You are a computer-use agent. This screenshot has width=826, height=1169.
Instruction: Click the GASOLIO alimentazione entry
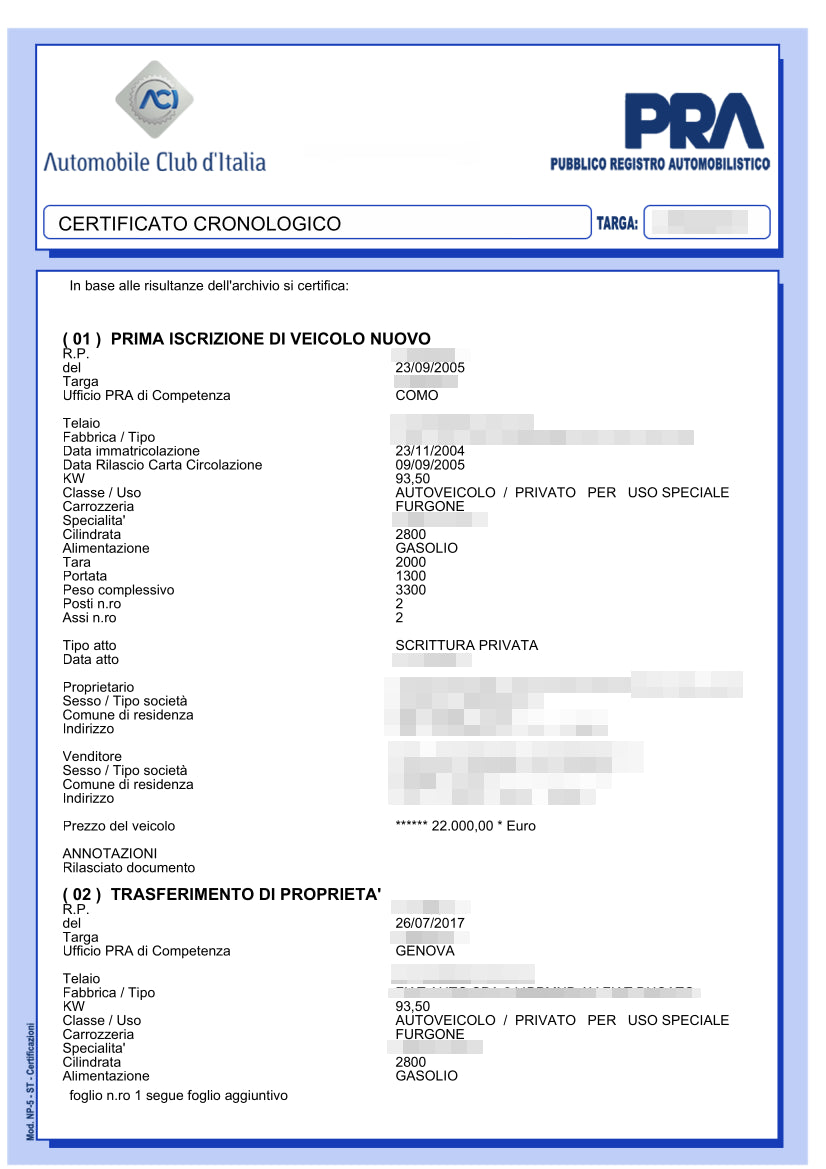426,548
